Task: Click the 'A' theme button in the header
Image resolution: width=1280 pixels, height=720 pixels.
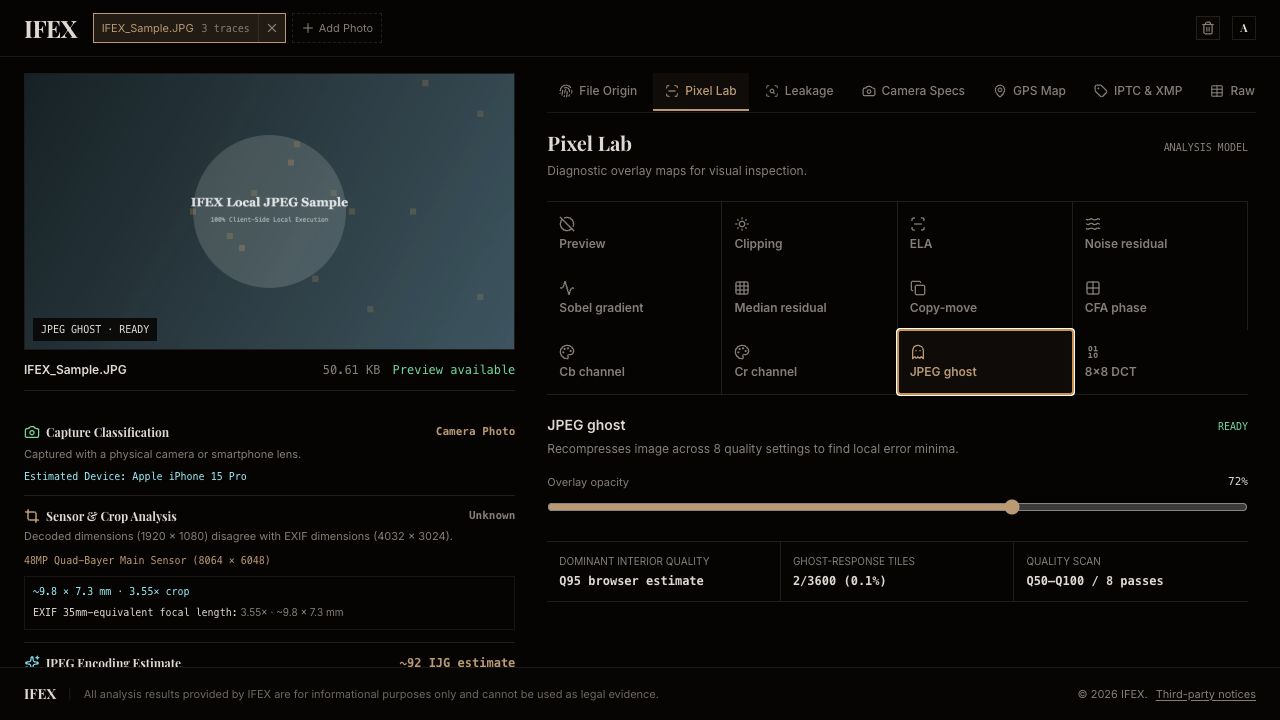Action: coord(1244,28)
